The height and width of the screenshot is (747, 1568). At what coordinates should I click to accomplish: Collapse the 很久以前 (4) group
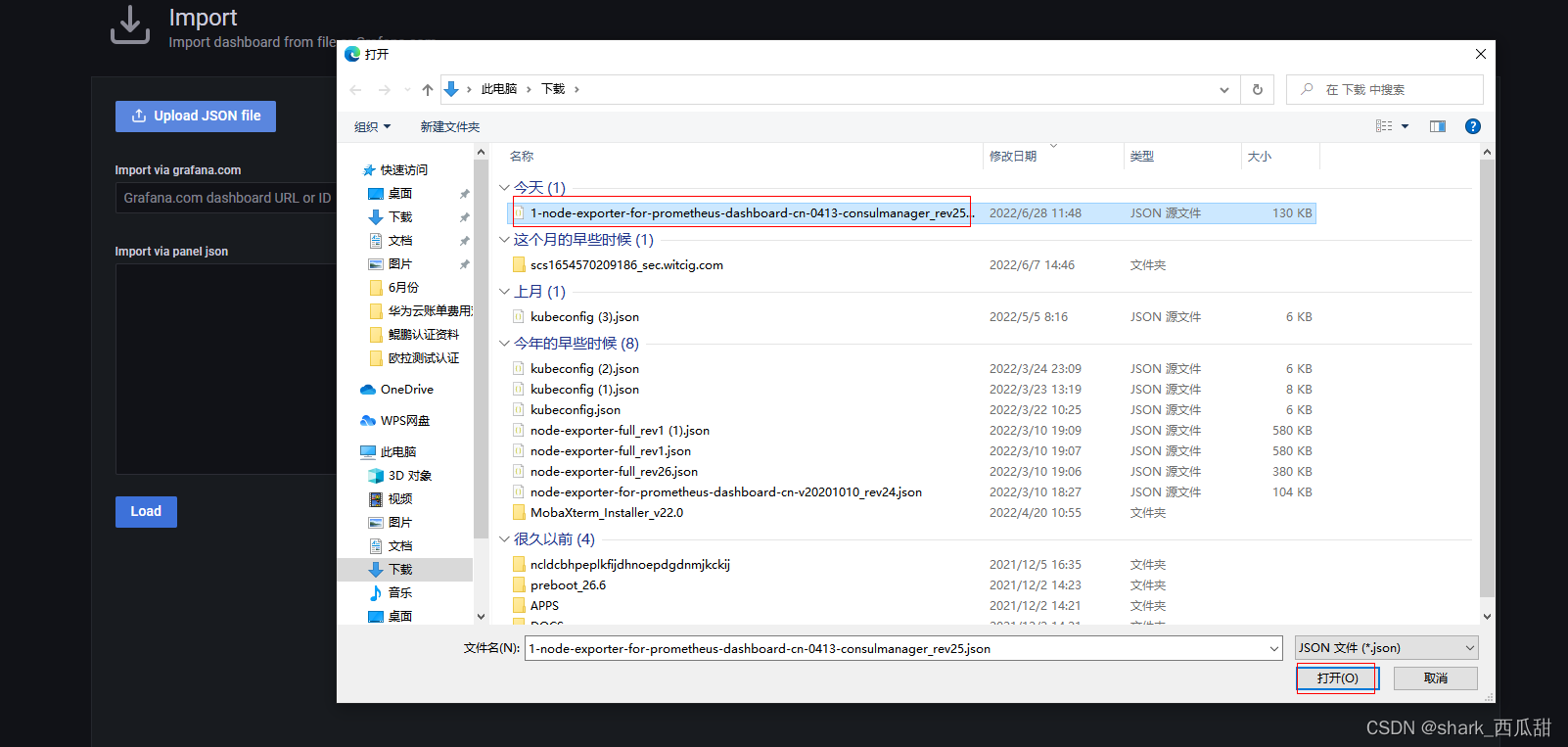(x=504, y=538)
